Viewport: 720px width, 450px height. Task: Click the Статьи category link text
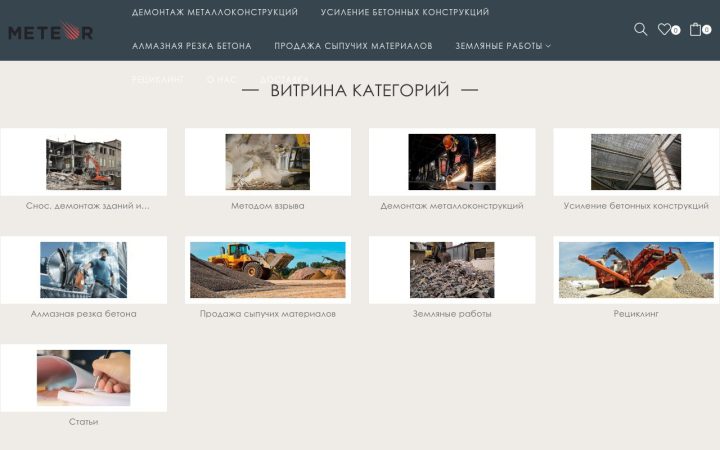[x=83, y=422]
